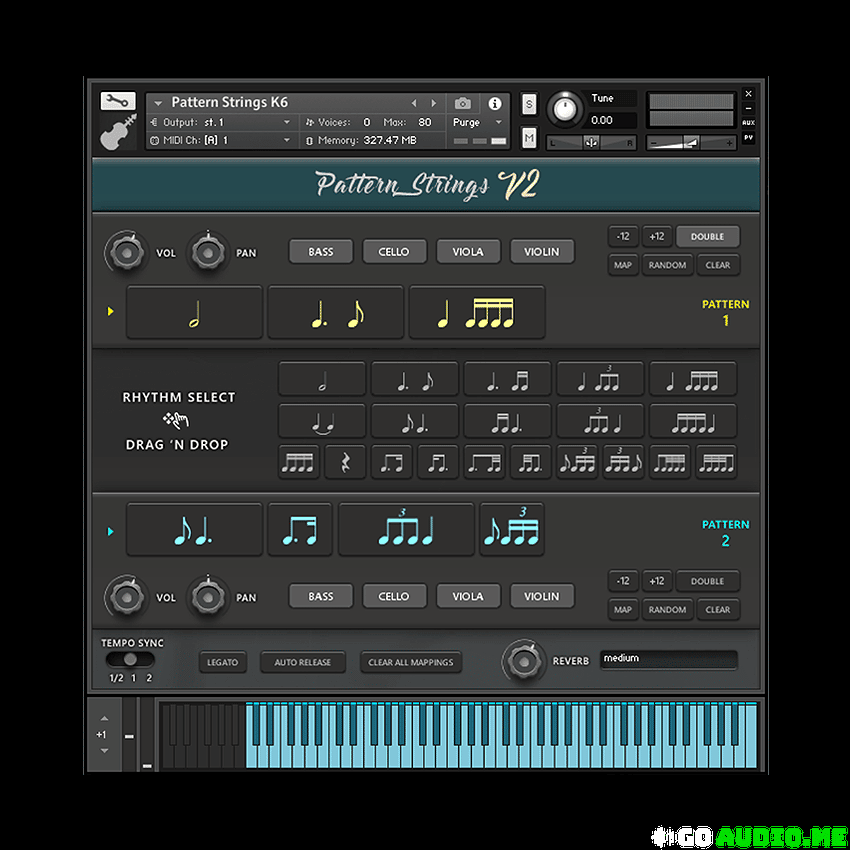850x850 pixels.
Task: Disable DOUBLE for Pattern 1
Action: (x=707, y=237)
